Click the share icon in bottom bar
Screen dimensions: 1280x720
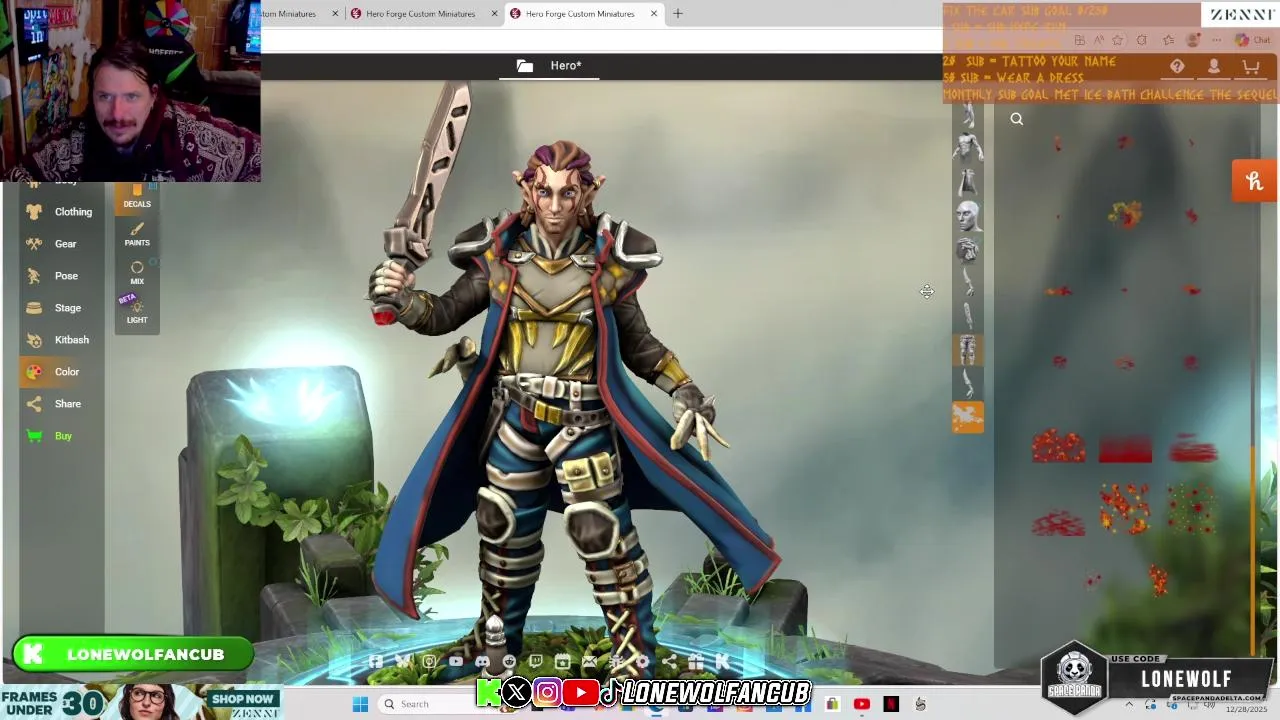(x=669, y=662)
